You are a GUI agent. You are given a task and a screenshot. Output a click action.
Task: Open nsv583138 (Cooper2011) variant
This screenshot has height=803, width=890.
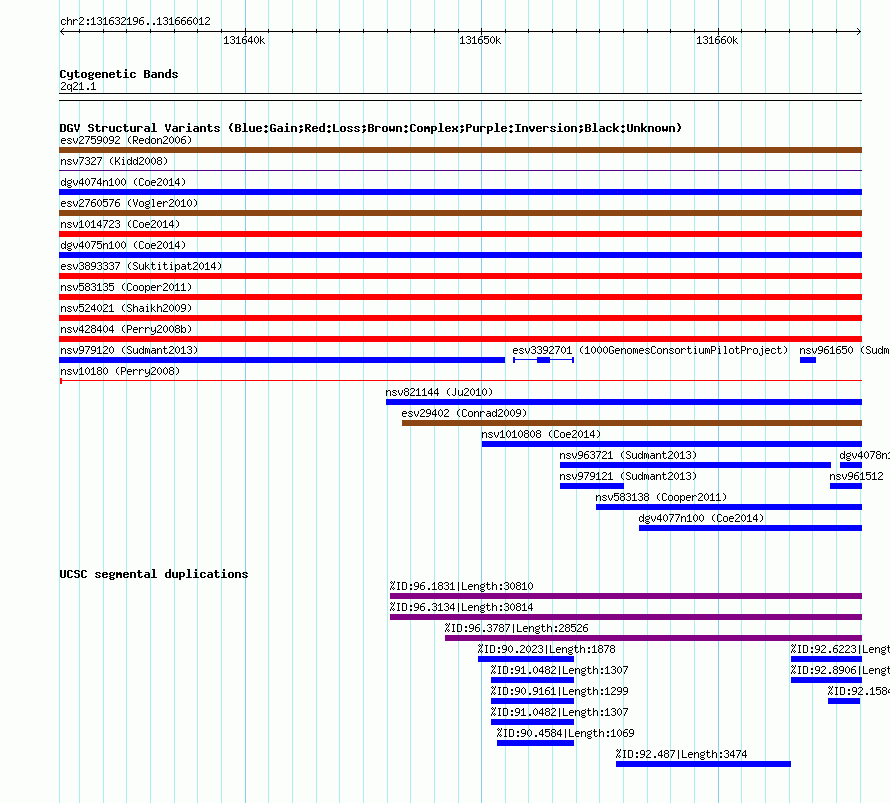pyautogui.click(x=729, y=507)
